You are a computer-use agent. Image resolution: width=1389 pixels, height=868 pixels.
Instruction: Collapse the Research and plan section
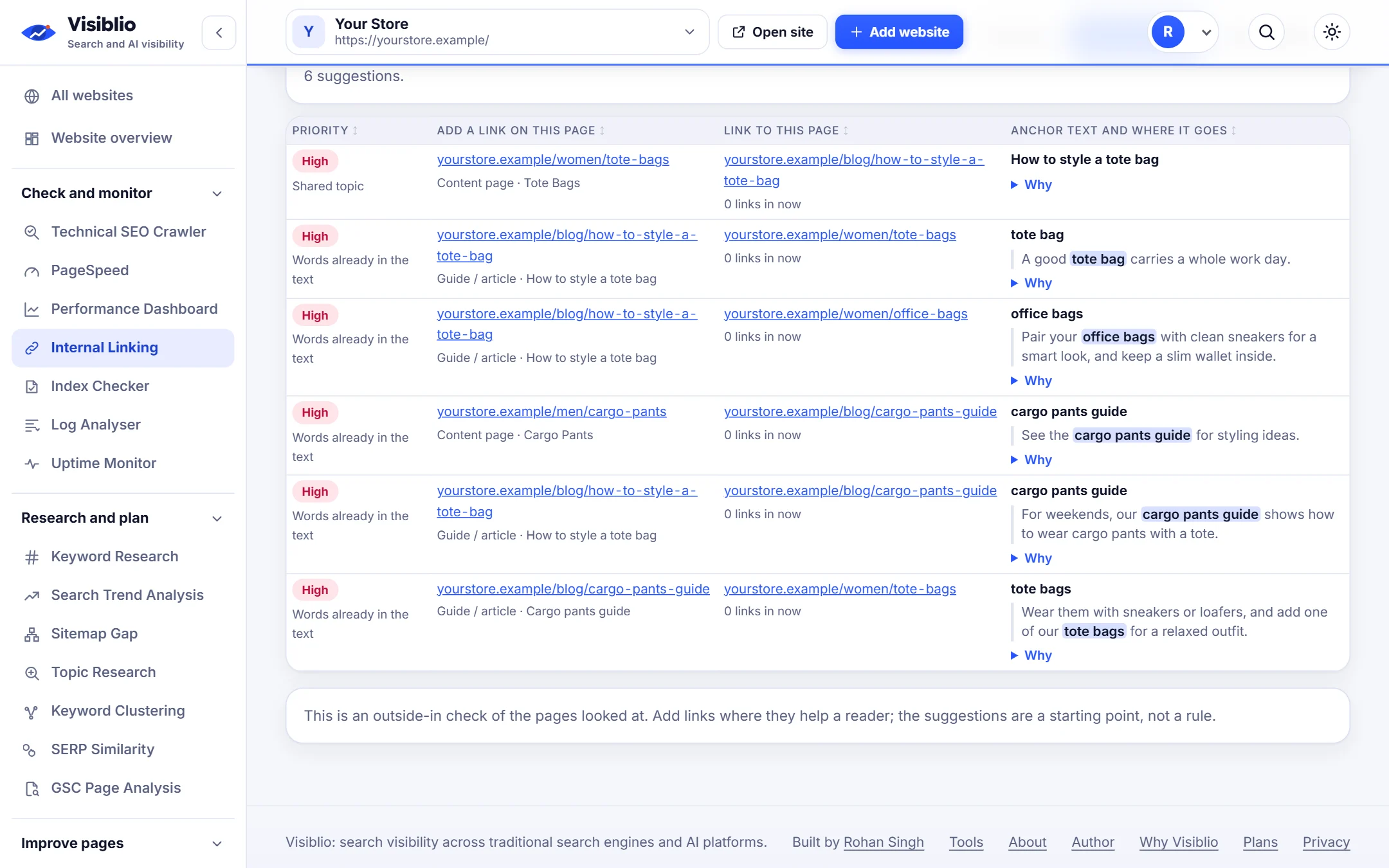coord(123,518)
